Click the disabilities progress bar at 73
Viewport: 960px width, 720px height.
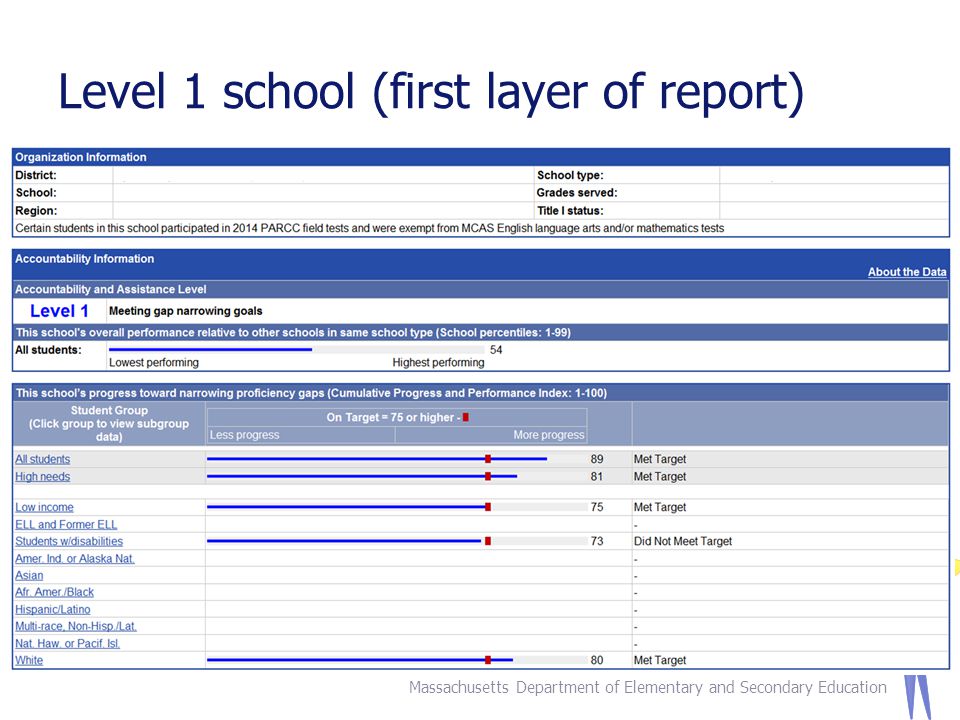pyautogui.click(x=397, y=541)
